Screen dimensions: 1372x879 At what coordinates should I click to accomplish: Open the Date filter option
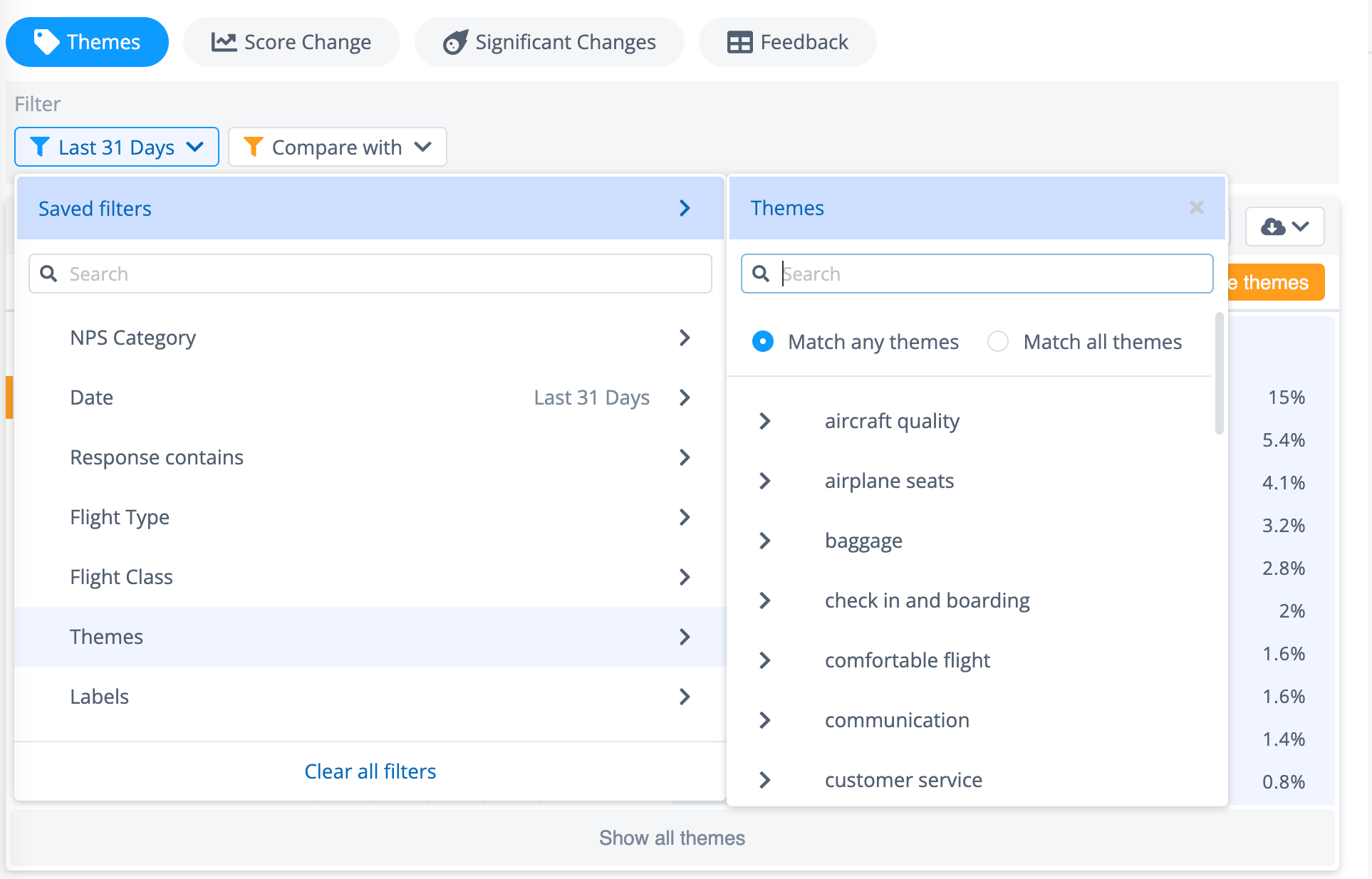(370, 397)
